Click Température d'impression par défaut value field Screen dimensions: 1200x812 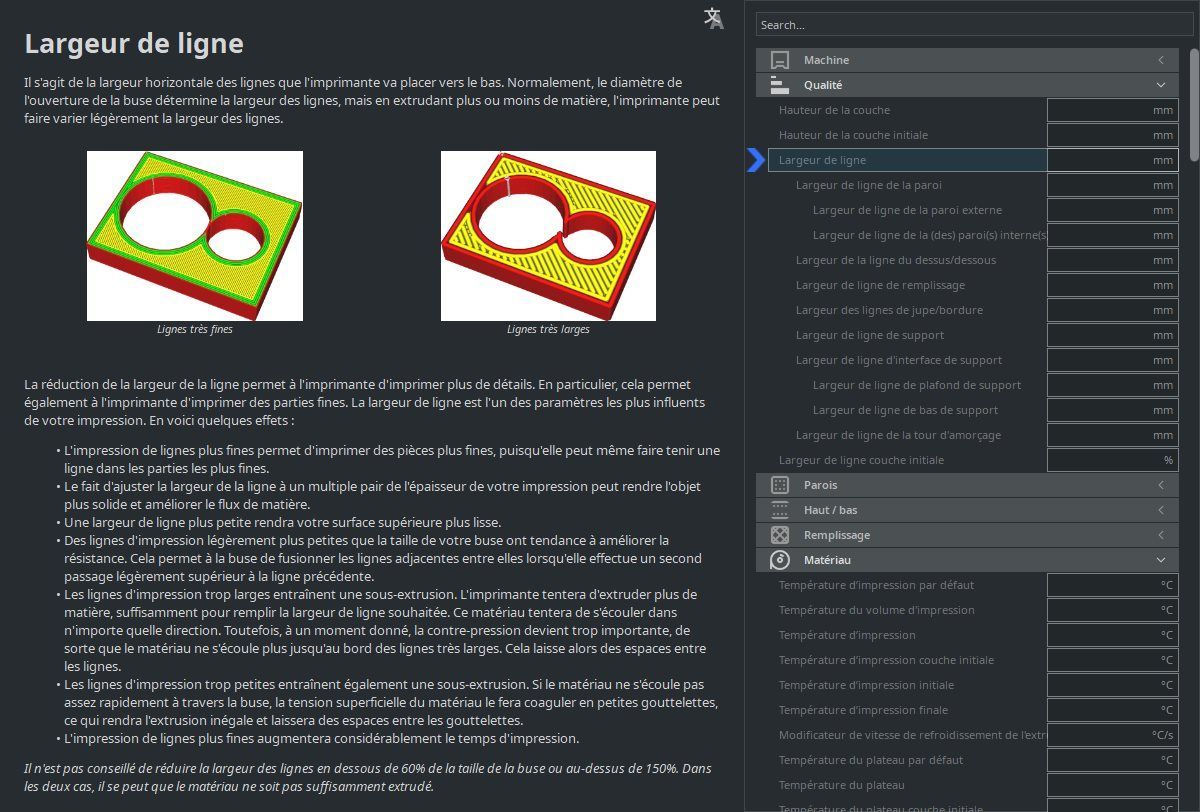tap(1113, 585)
